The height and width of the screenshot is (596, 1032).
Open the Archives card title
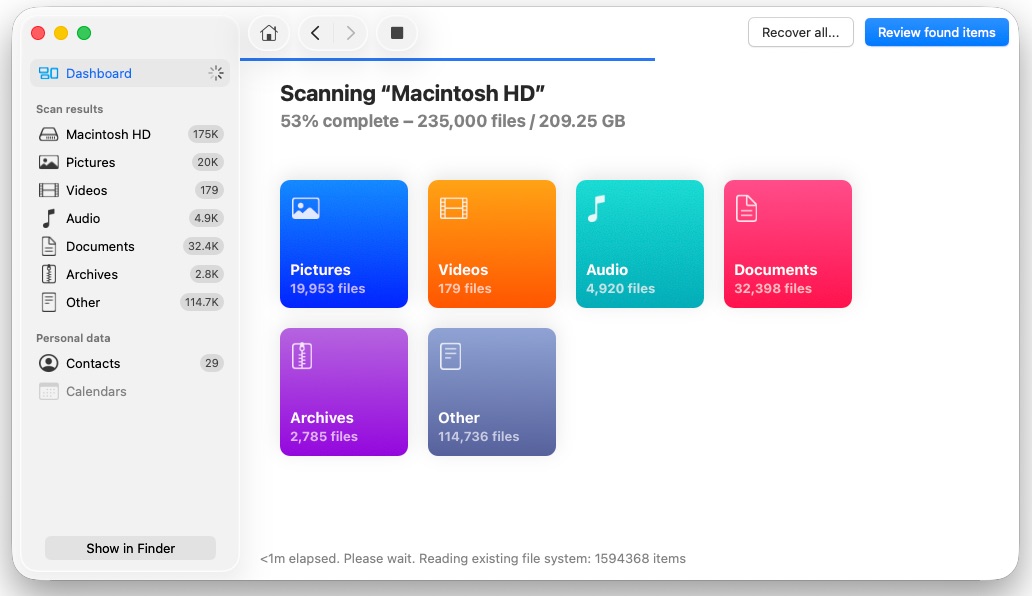point(322,418)
